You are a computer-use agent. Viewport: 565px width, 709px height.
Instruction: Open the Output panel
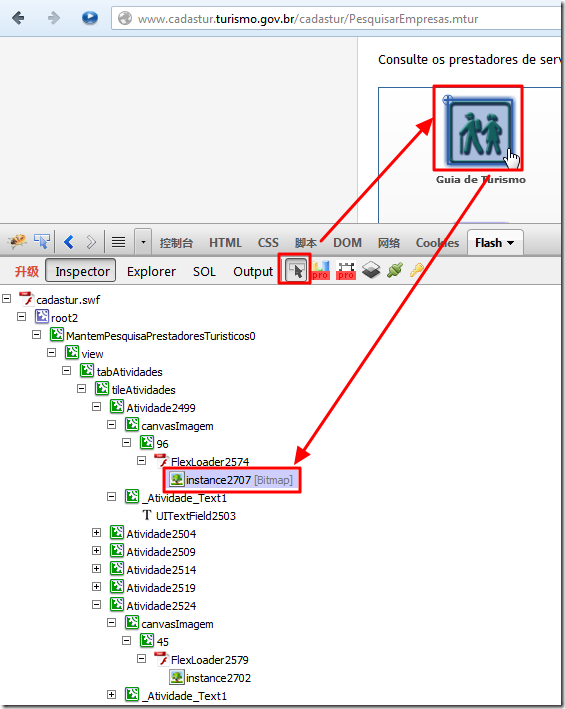point(253,271)
